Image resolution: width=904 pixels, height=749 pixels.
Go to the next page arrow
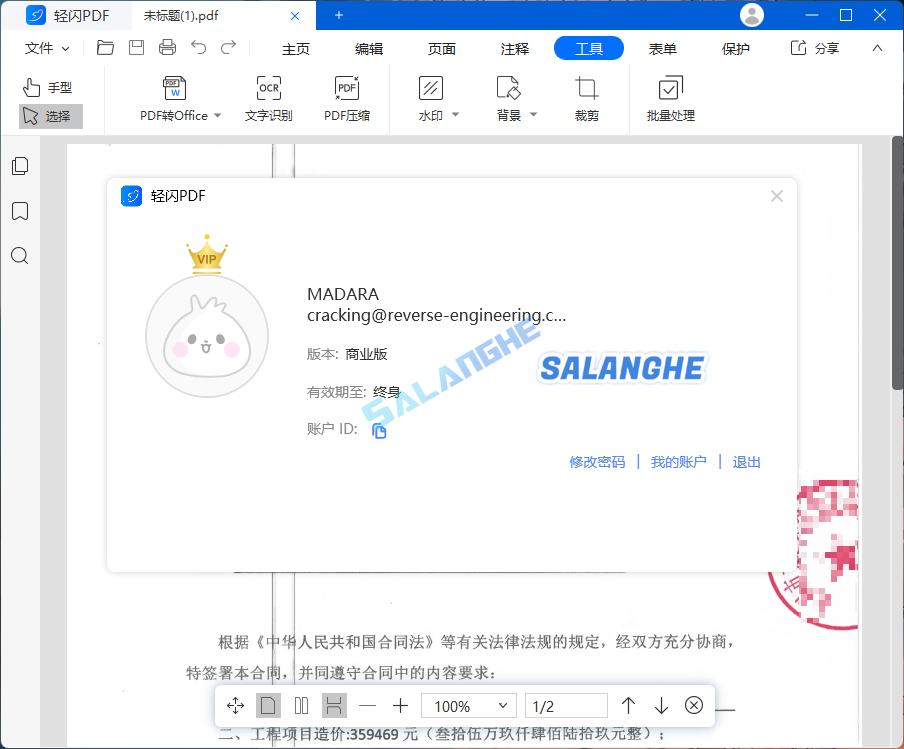click(x=661, y=706)
